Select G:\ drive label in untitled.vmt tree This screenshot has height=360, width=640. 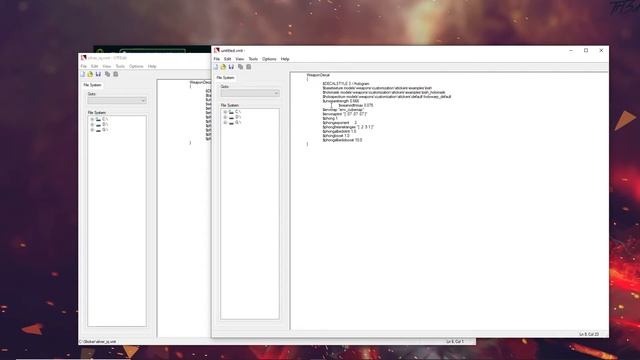tap(238, 122)
